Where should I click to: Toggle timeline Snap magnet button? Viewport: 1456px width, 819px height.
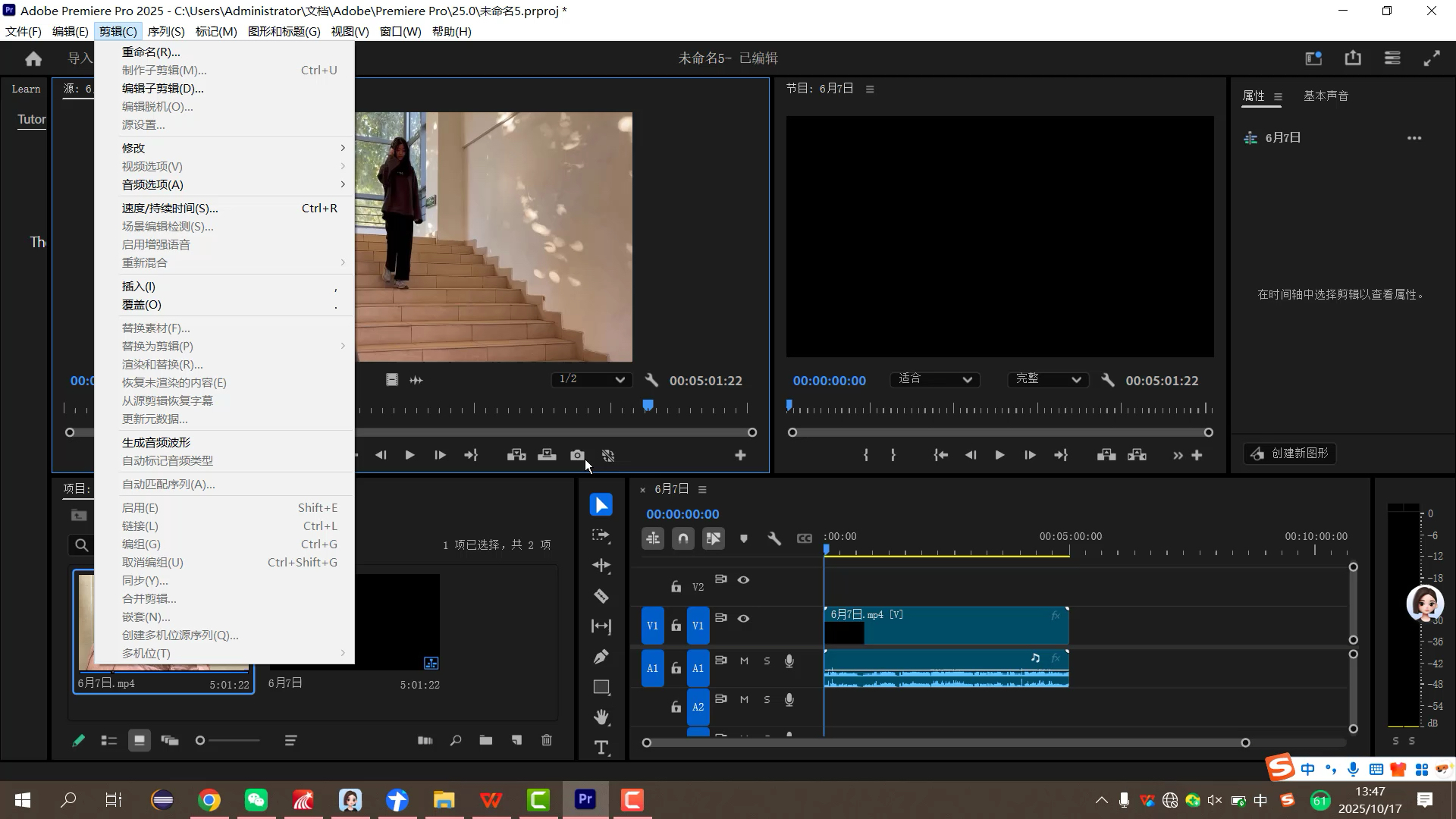pyautogui.click(x=682, y=538)
